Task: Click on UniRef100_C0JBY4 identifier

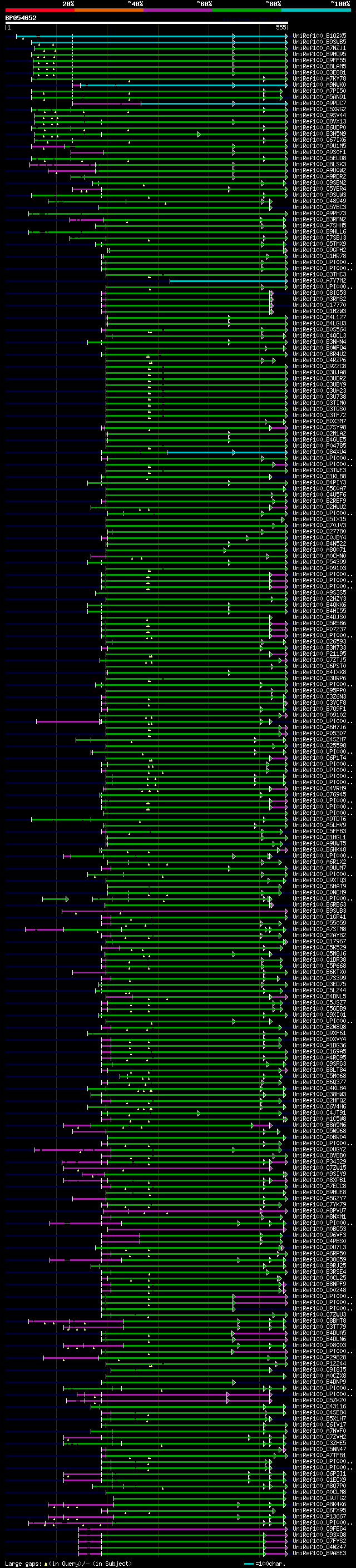Action: (319, 538)
